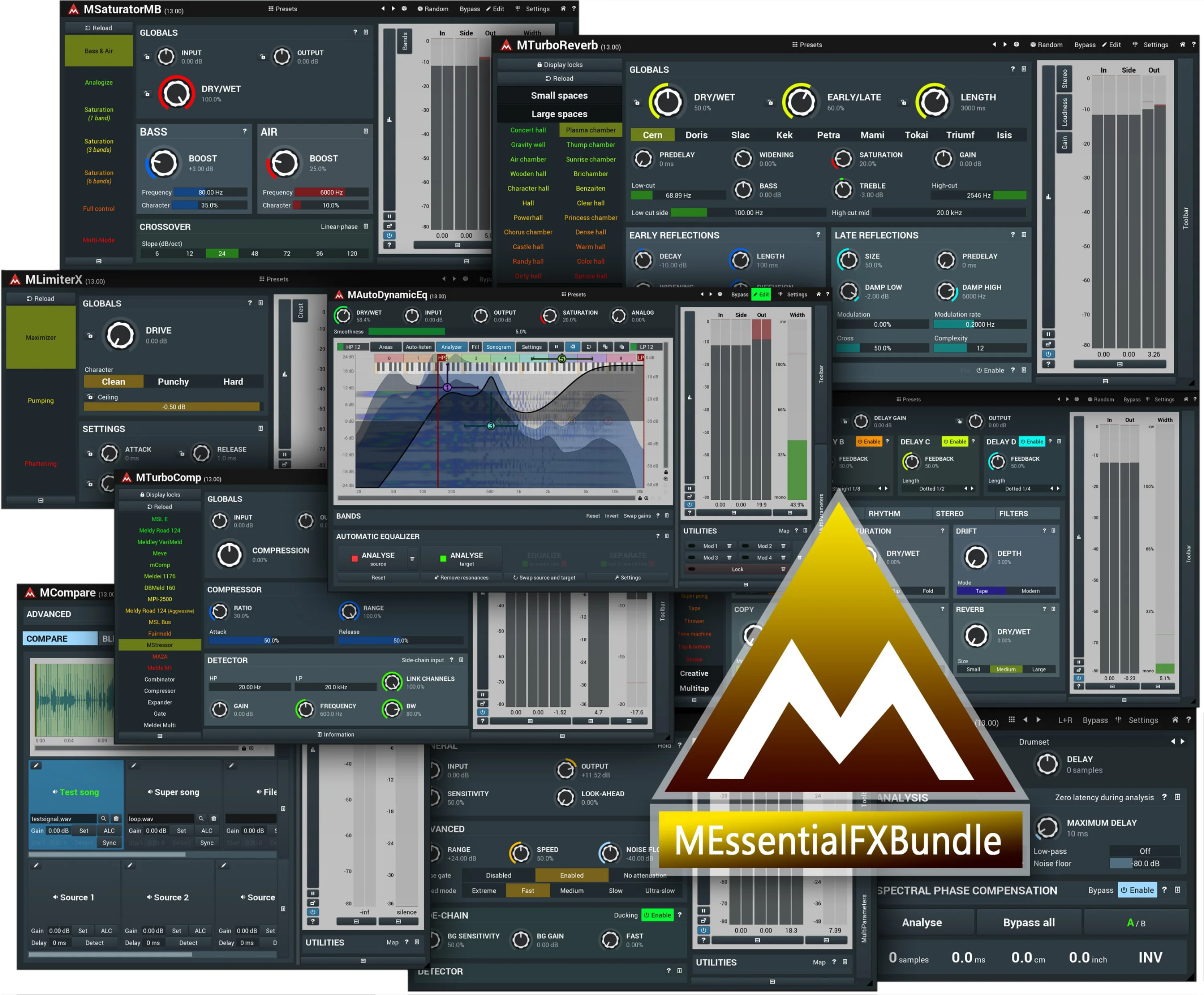Viewport: 1204px width, 995px height.
Task: Open Side-chain input in MTurboComp DETECTOR
Action: pyautogui.click(x=423, y=660)
